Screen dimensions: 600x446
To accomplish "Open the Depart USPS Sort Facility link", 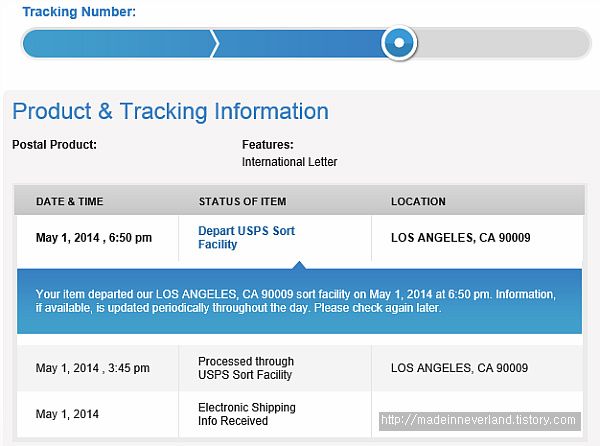I will pos(246,238).
